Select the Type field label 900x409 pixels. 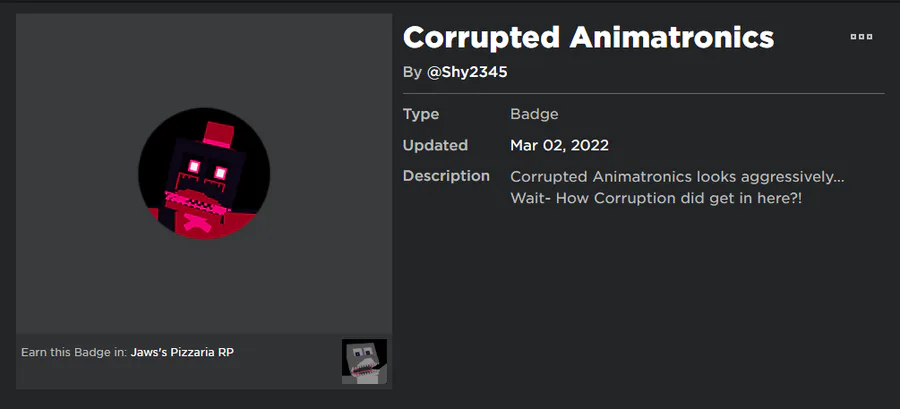click(420, 114)
